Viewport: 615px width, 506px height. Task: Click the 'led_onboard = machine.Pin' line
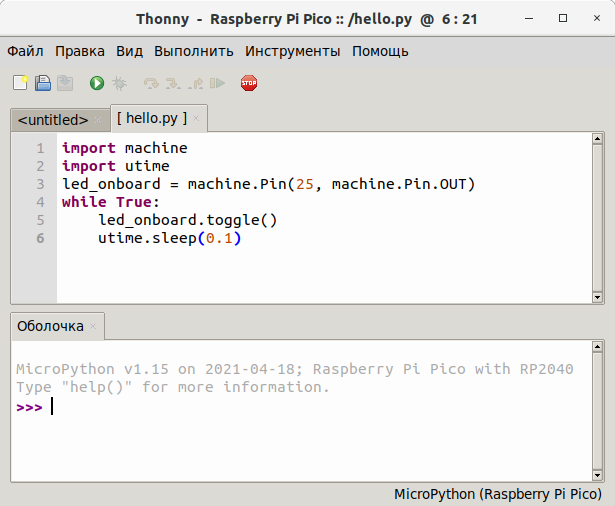pyautogui.click(x=269, y=184)
